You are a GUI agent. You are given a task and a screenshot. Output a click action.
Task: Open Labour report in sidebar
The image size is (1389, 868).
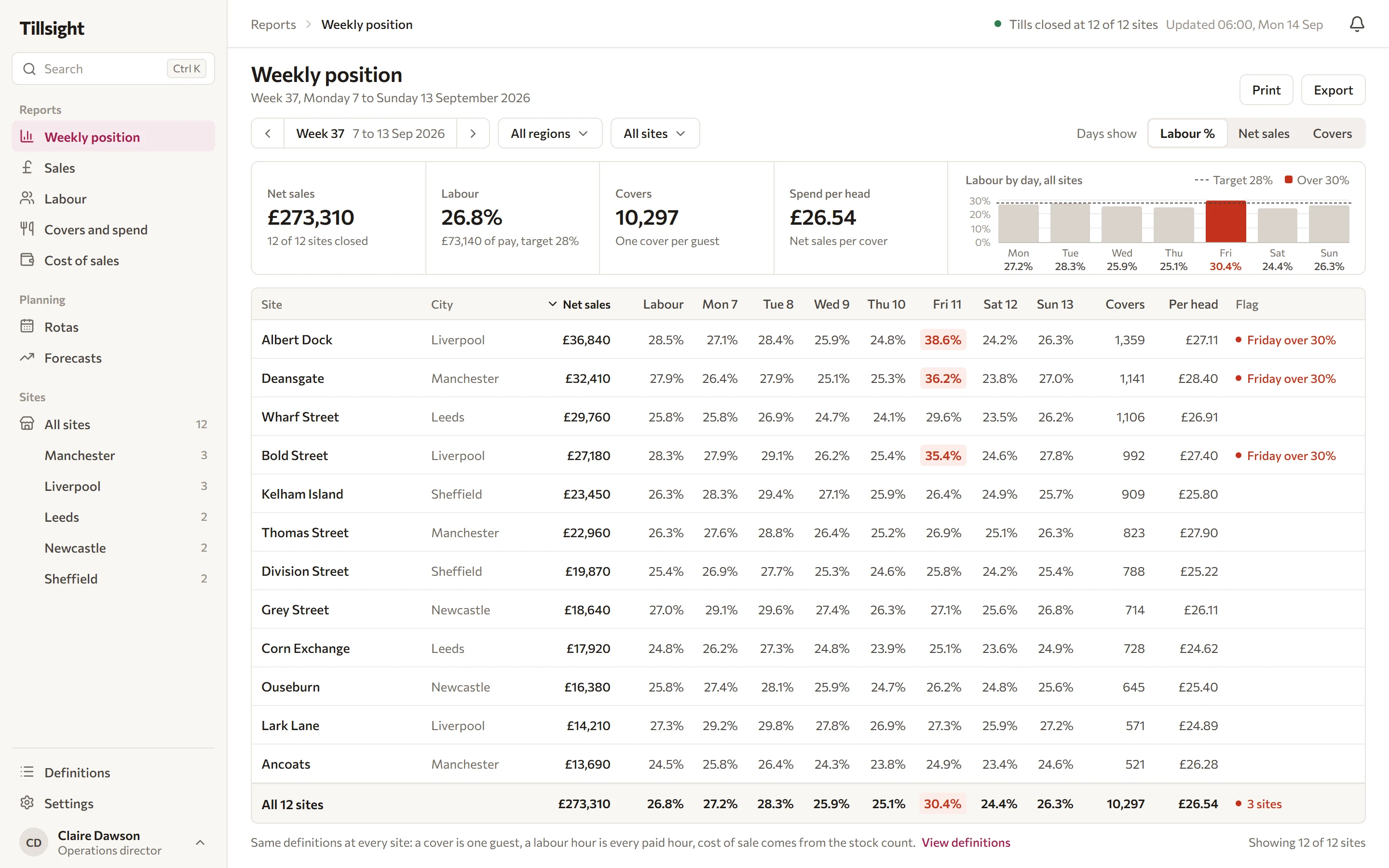click(113, 199)
